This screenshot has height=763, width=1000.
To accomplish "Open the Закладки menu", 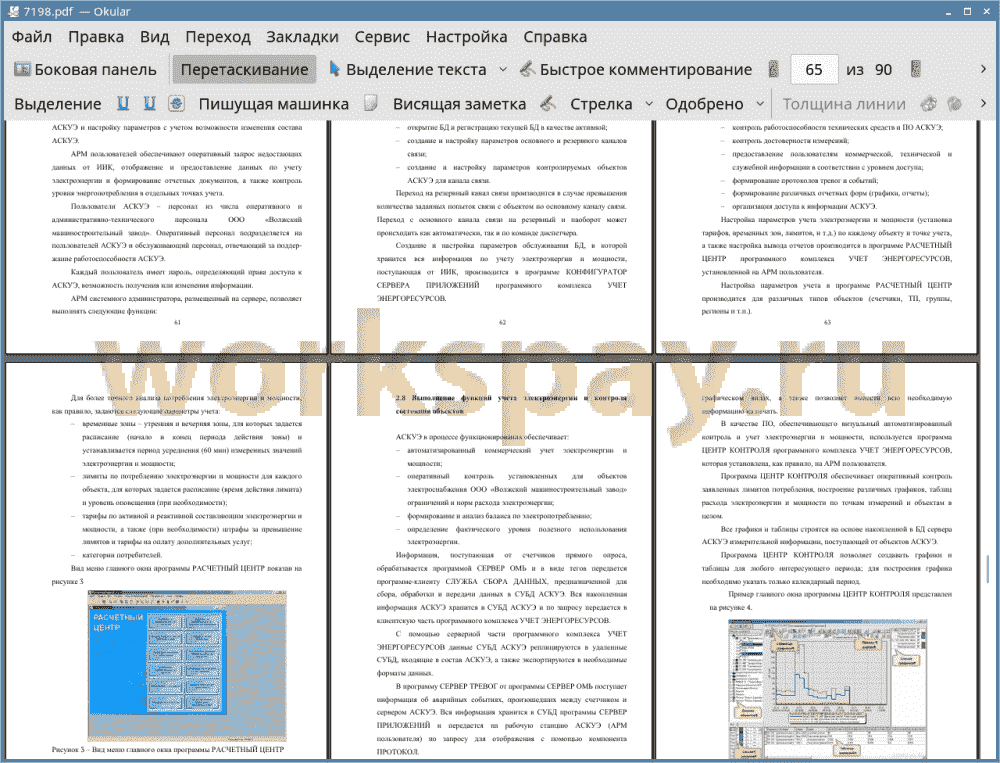I will click(x=302, y=37).
